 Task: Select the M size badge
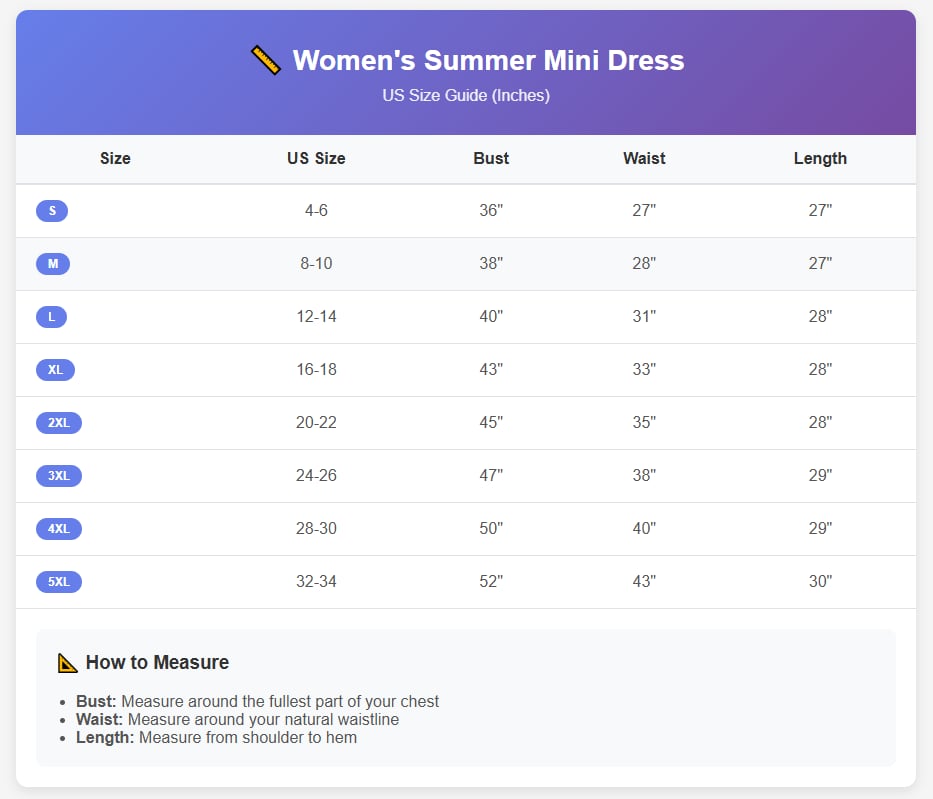(x=53, y=264)
